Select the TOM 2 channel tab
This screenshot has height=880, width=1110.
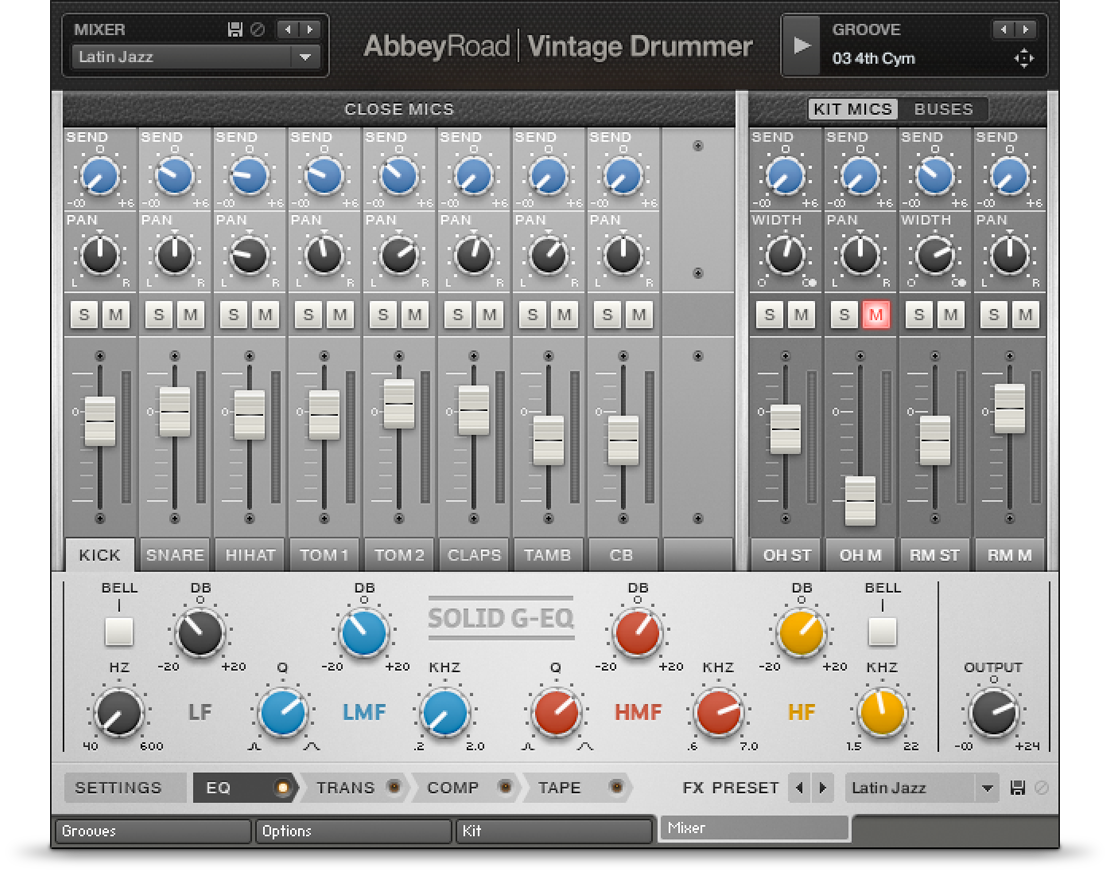[x=399, y=555]
